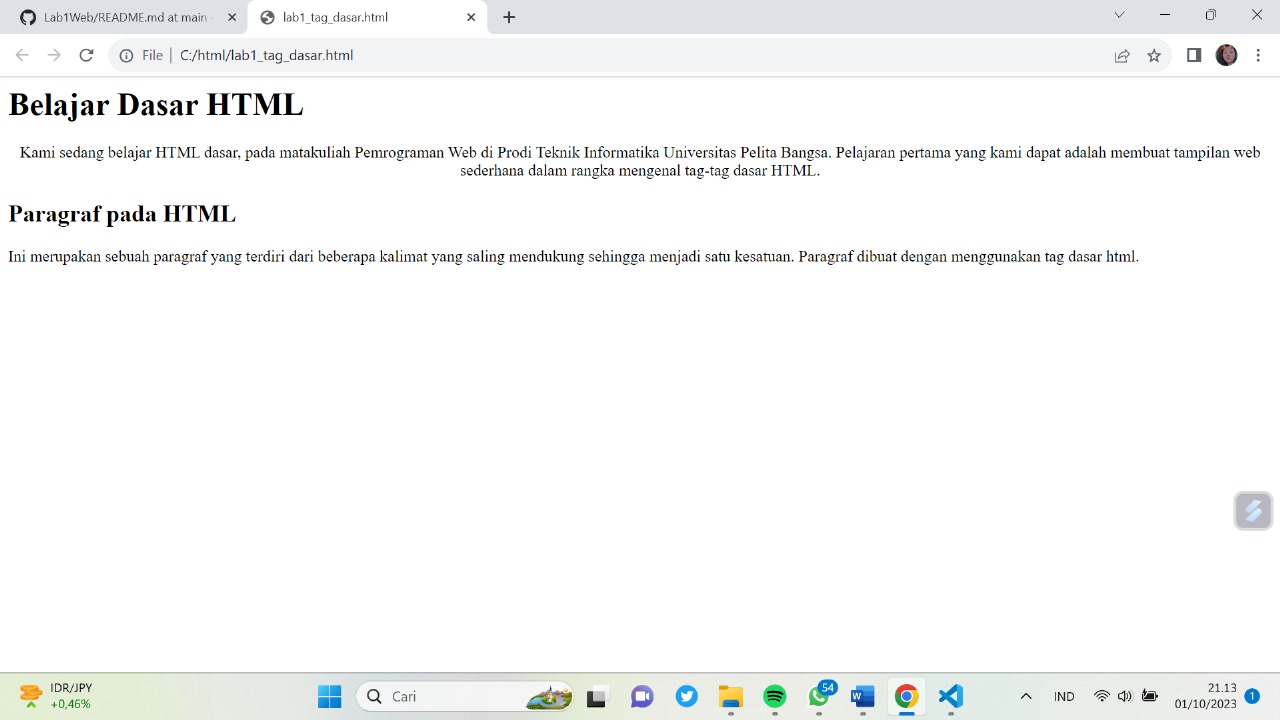Open the browser side panel icon
The height and width of the screenshot is (720, 1280).
click(x=1193, y=55)
